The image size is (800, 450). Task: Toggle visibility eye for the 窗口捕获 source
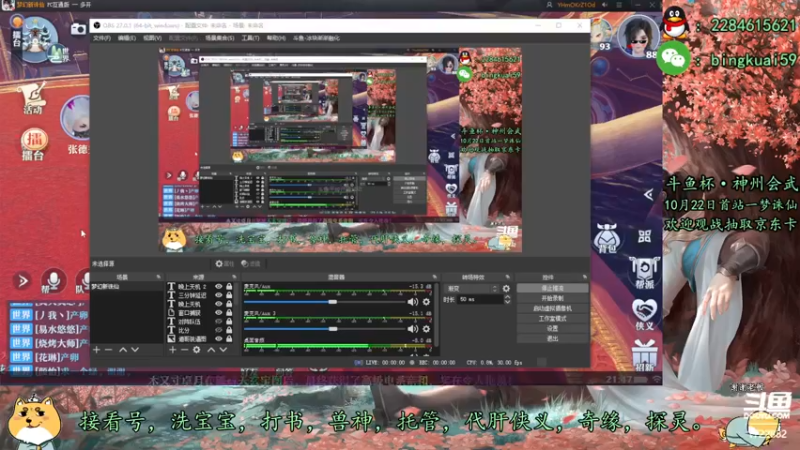click(x=218, y=313)
